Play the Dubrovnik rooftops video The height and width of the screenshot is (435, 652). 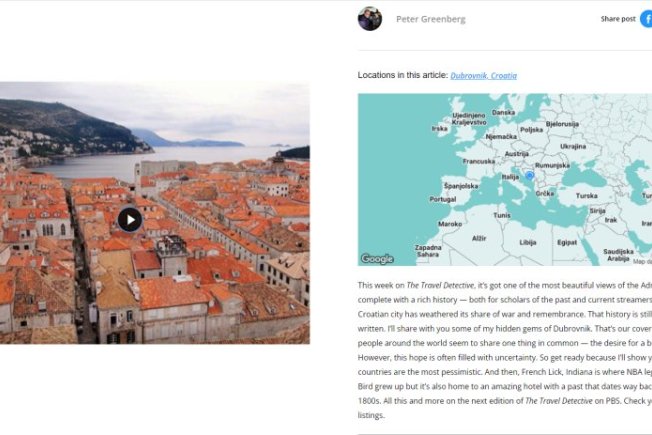tap(130, 219)
